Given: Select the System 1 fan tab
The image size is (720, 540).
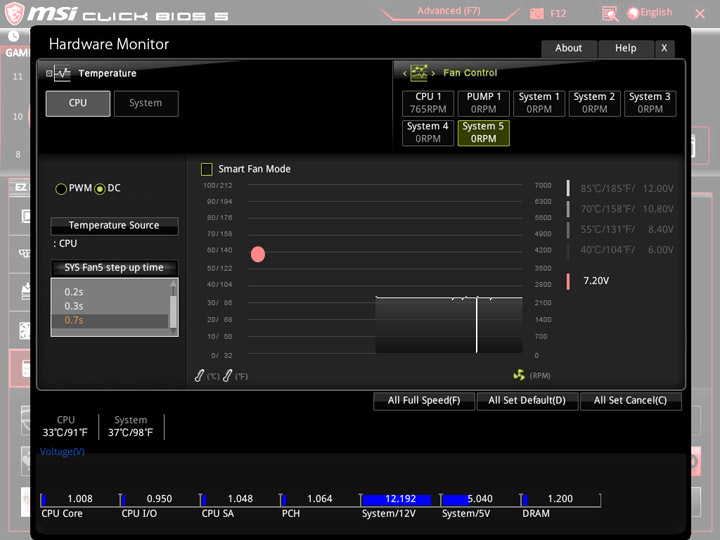Looking at the screenshot, I should click(539, 103).
